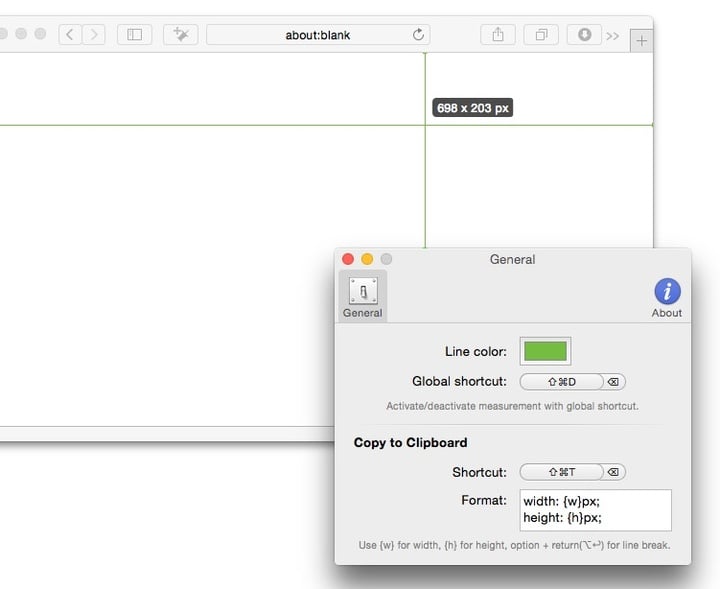720x589 pixels.
Task: Click the Safari forward navigation arrow
Action: [x=94, y=34]
